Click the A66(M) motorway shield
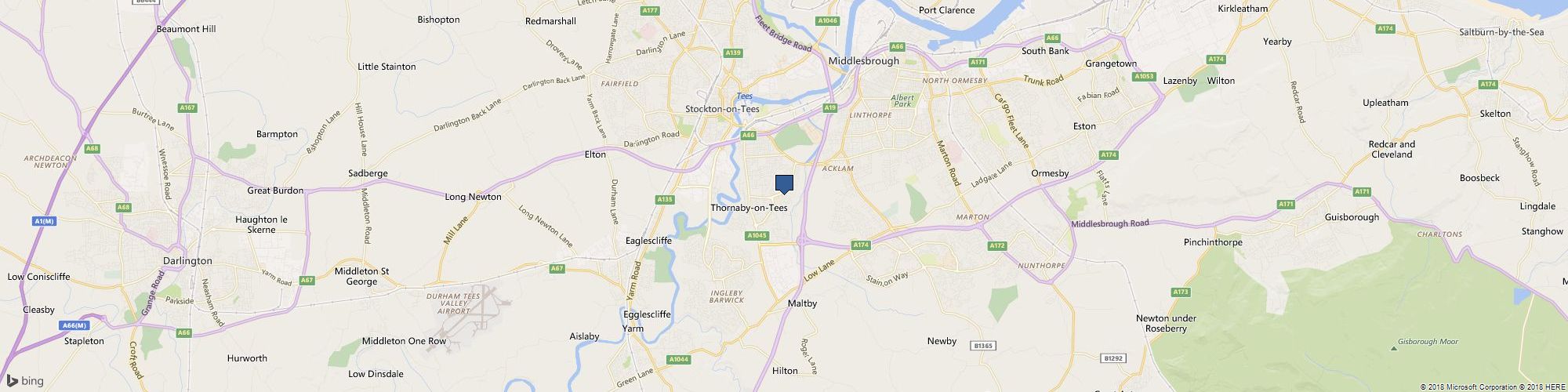This screenshot has height=392, width=1568. point(74,325)
